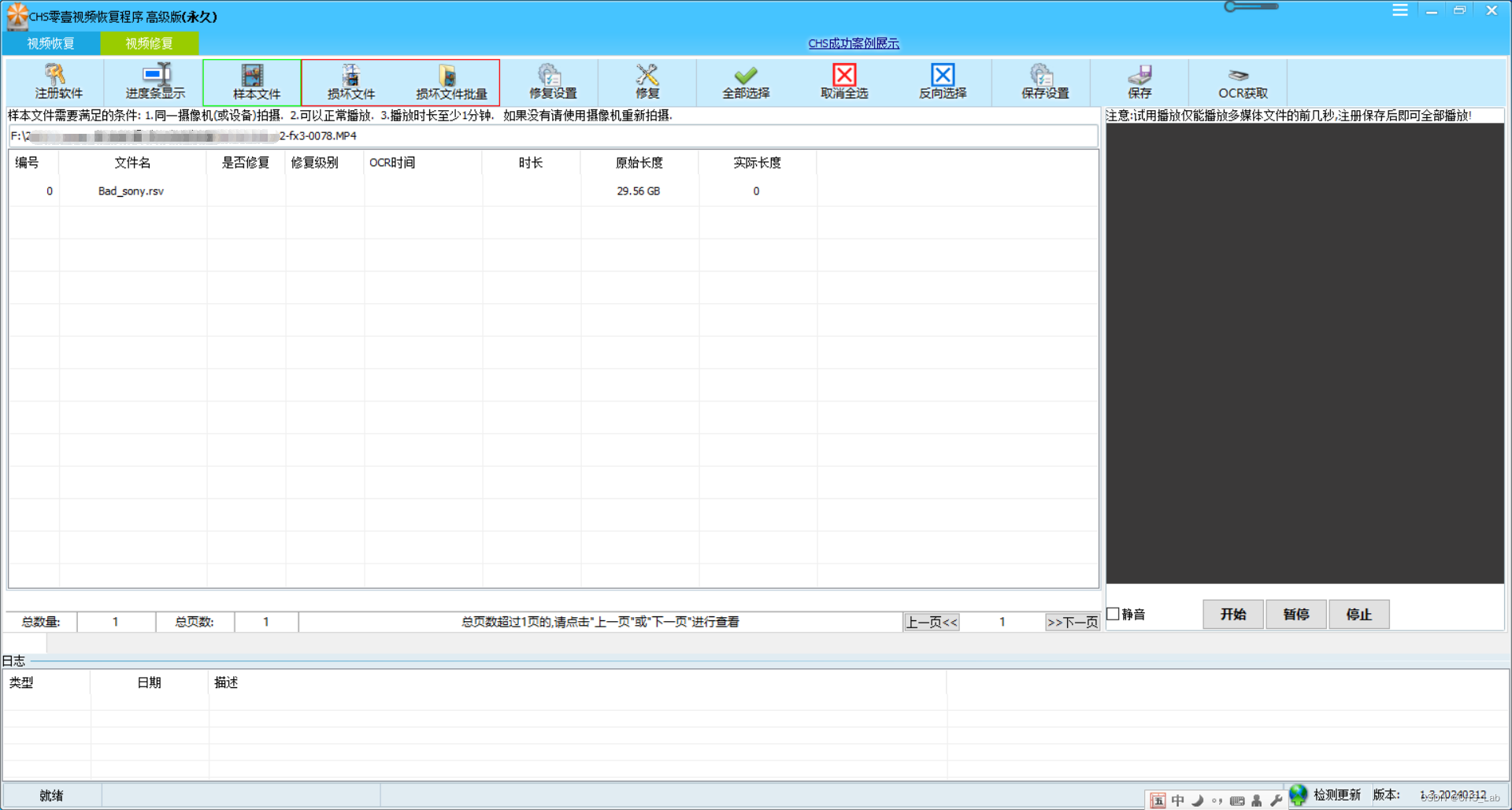Invert selection with 反向选择
This screenshot has height=810, width=1512.
click(x=943, y=82)
